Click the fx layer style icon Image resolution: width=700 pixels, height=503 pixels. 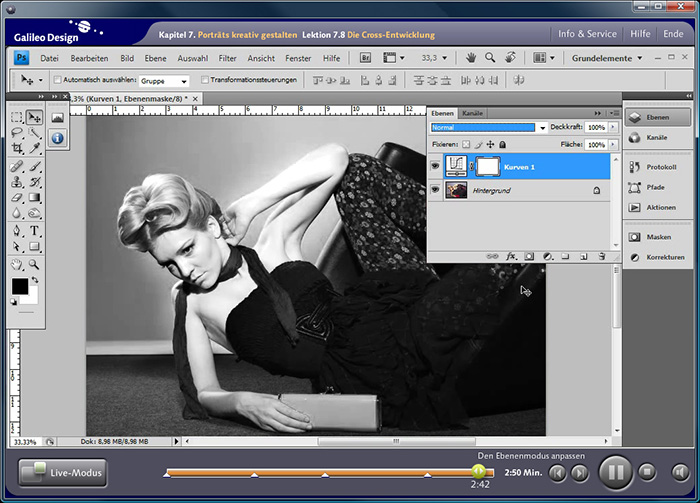511,256
